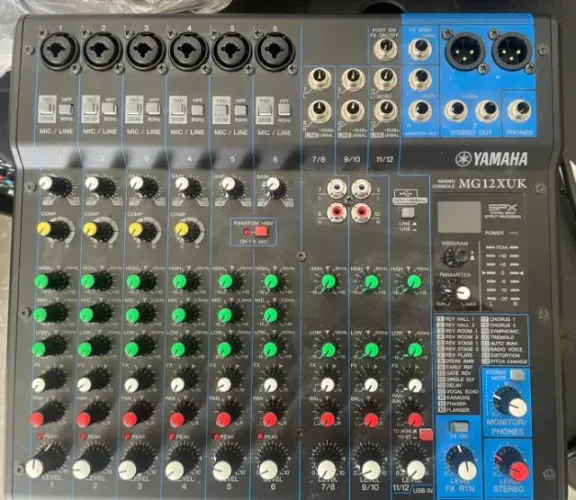
Task: Adjust the green MID EQ knob on channel 5
Action: click(228, 315)
